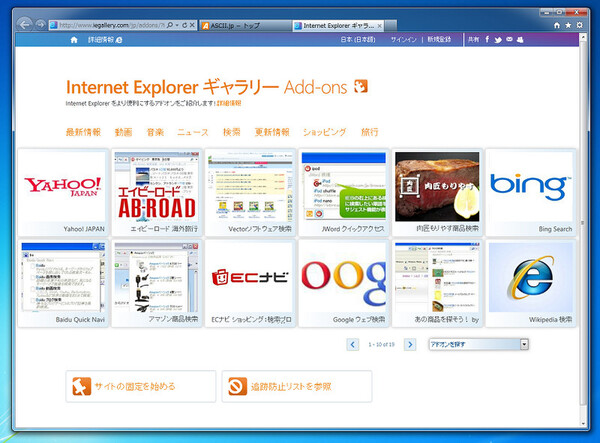Image resolution: width=600 pixels, height=443 pixels.
Task: Refresh the page with the reload icon
Action: coord(184,25)
